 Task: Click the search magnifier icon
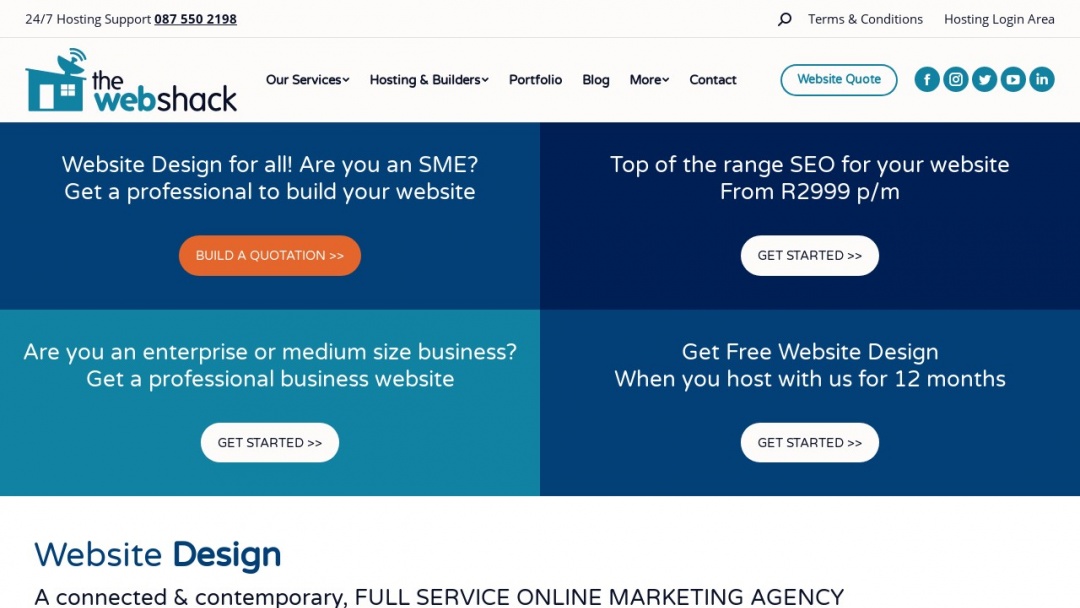[x=784, y=18]
